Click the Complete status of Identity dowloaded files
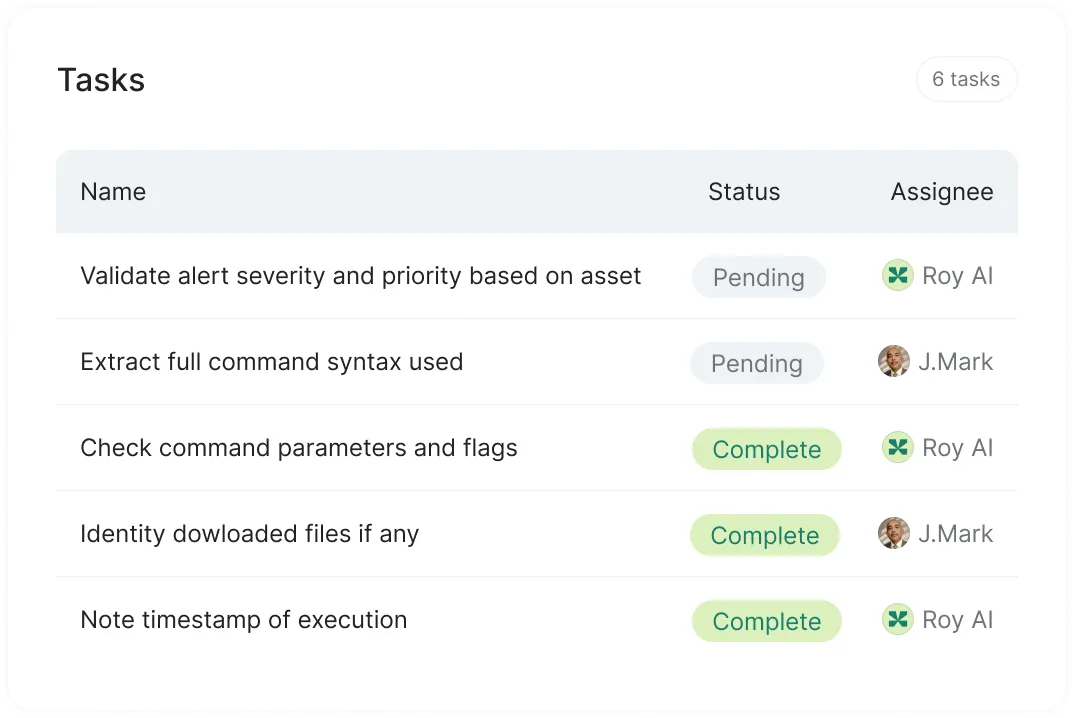 click(764, 535)
